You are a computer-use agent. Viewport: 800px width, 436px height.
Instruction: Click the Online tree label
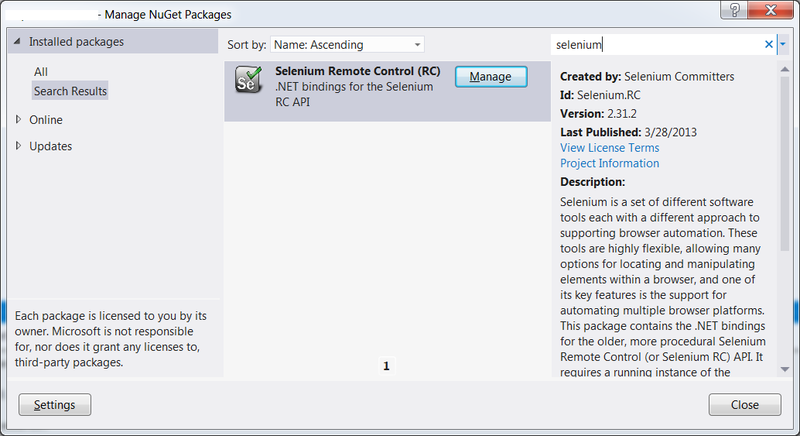coord(46,120)
